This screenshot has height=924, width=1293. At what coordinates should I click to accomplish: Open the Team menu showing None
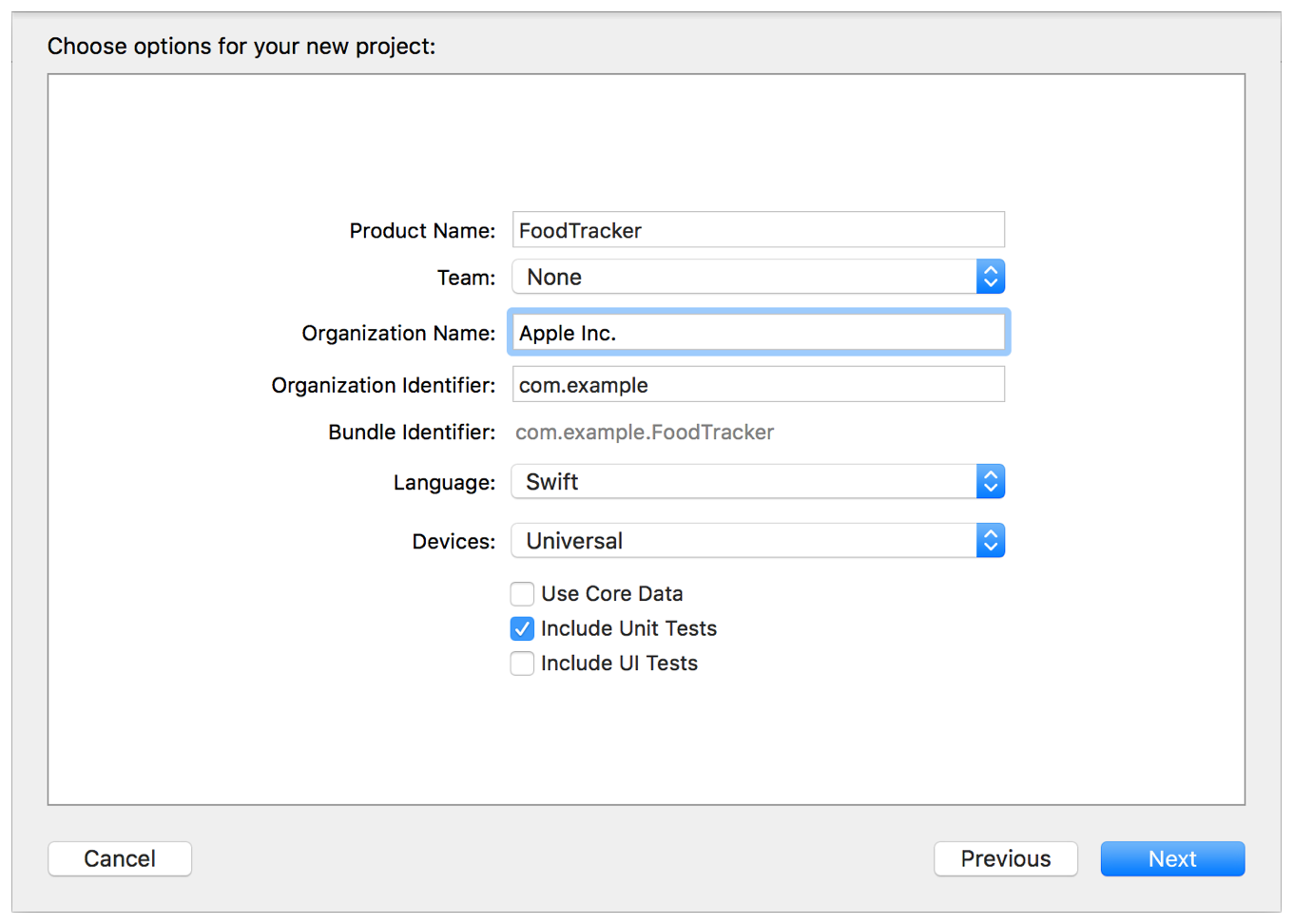(x=743, y=277)
